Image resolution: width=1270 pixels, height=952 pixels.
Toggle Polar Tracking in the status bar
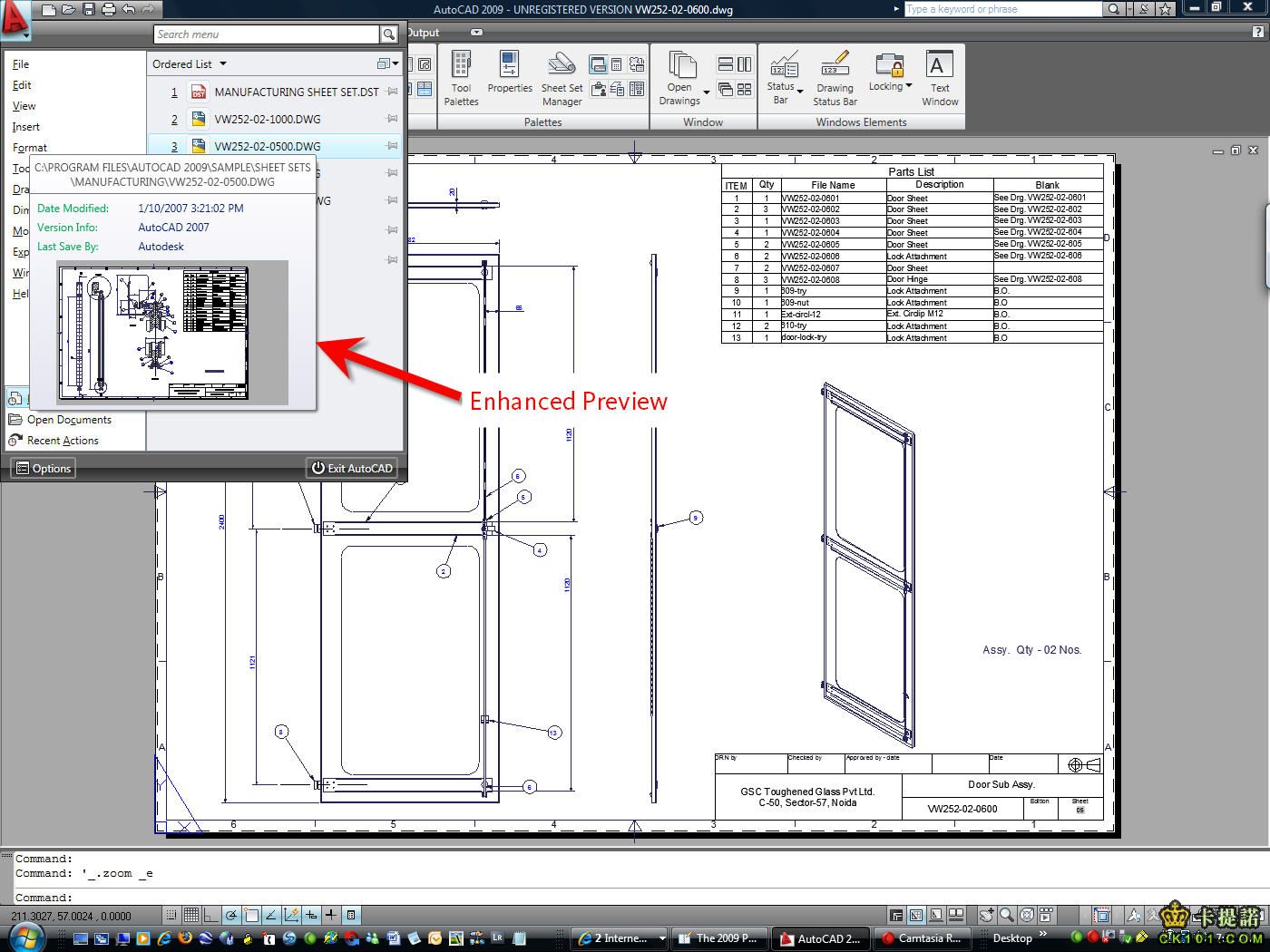pyautogui.click(x=232, y=915)
